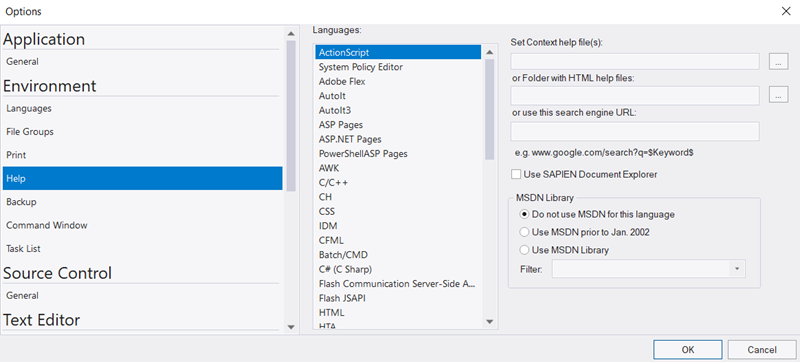Select ASP.NET Pages language entry
This screenshot has width=800, height=362.
pos(398,139)
